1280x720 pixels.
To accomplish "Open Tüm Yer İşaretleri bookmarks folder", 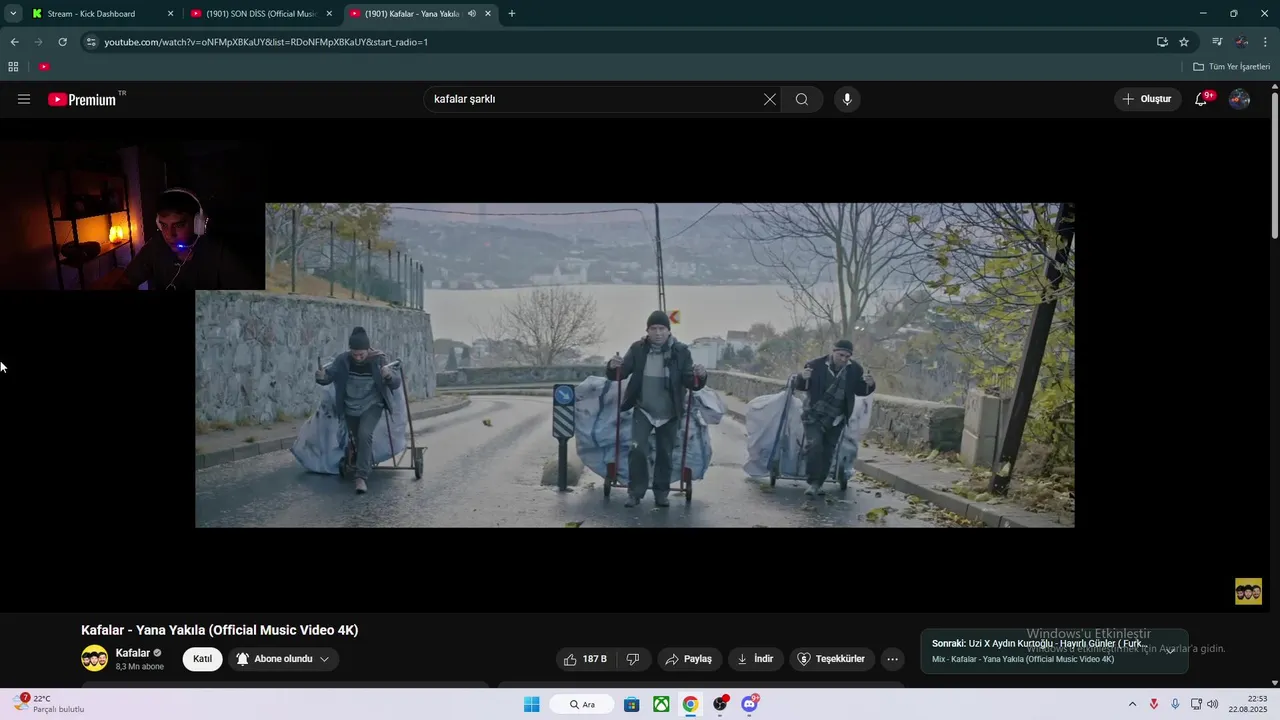I will point(1231,67).
